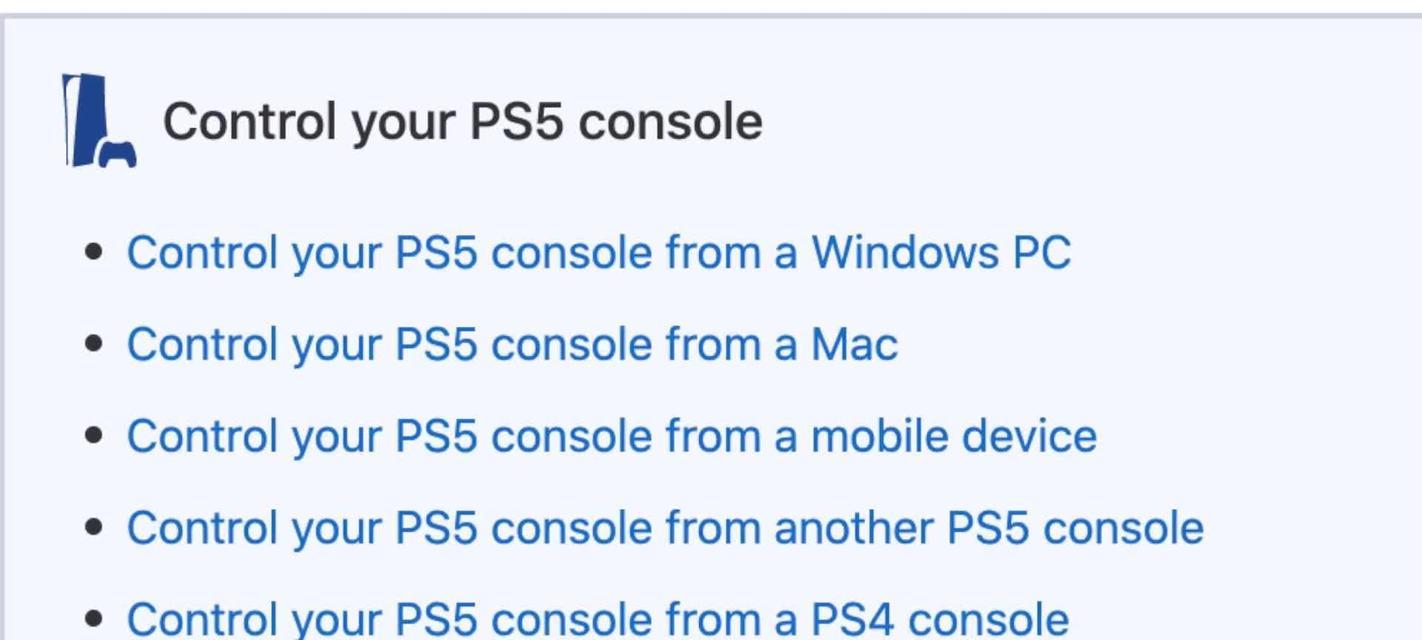Screen dimensions: 1422x640
Task: Select the 'Control your PS5 console' heading
Action: [462, 122]
